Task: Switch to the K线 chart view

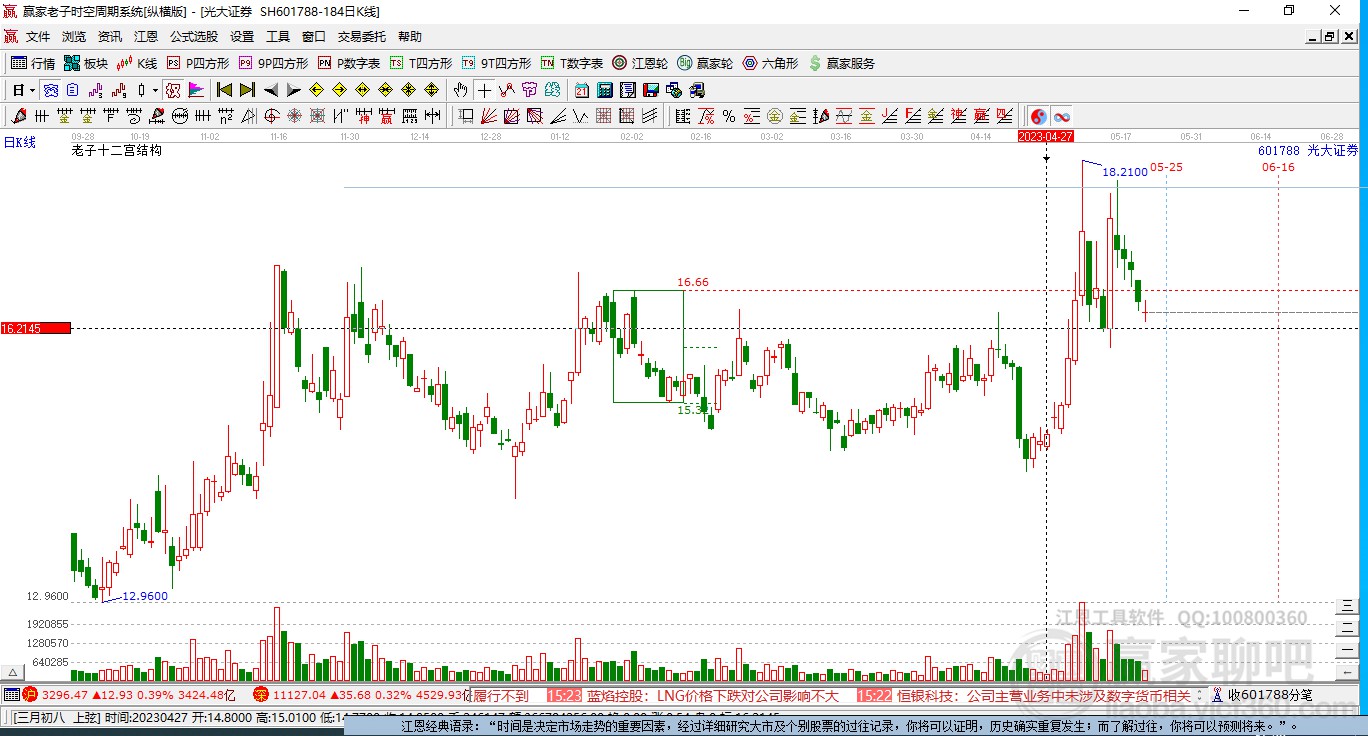Action: pos(137,63)
